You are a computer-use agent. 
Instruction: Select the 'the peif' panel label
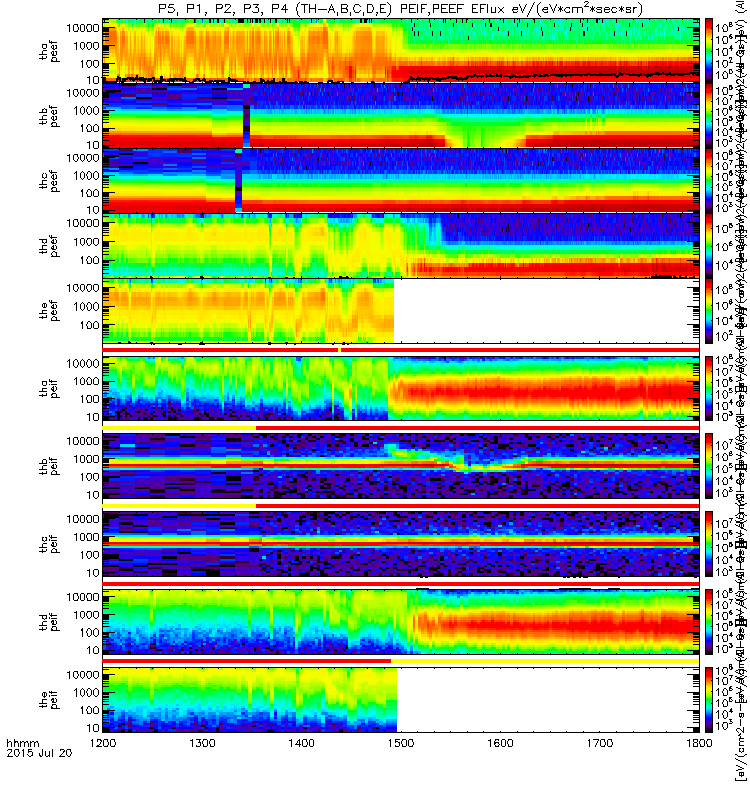tap(49, 699)
